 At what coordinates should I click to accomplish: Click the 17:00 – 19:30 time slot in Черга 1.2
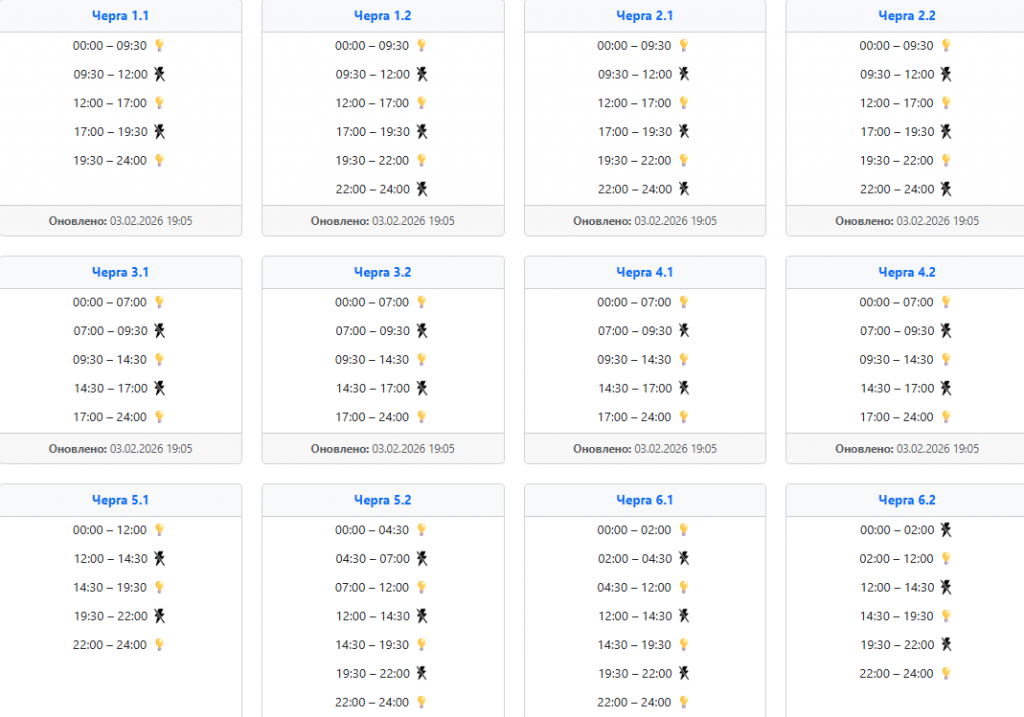[x=373, y=132]
